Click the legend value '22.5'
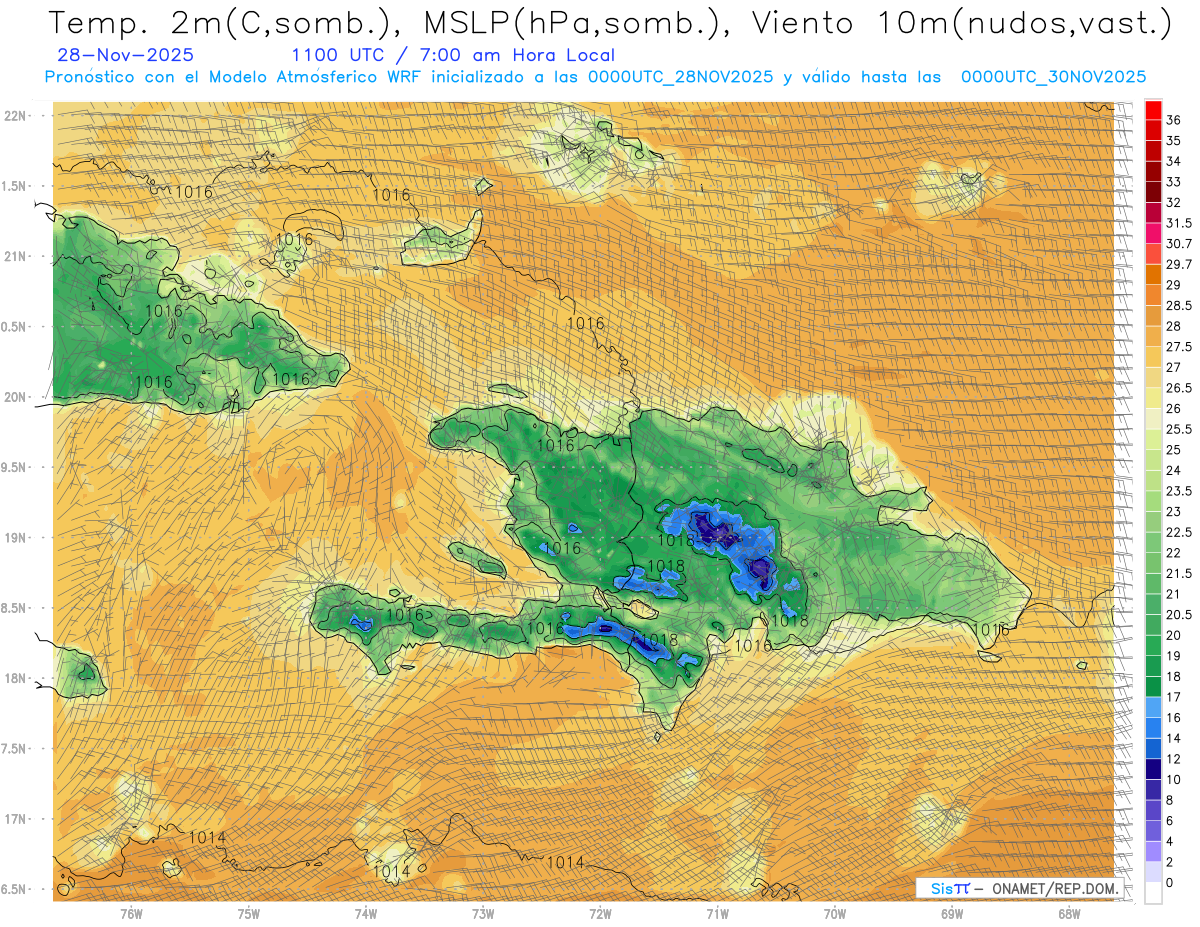 1179,533
